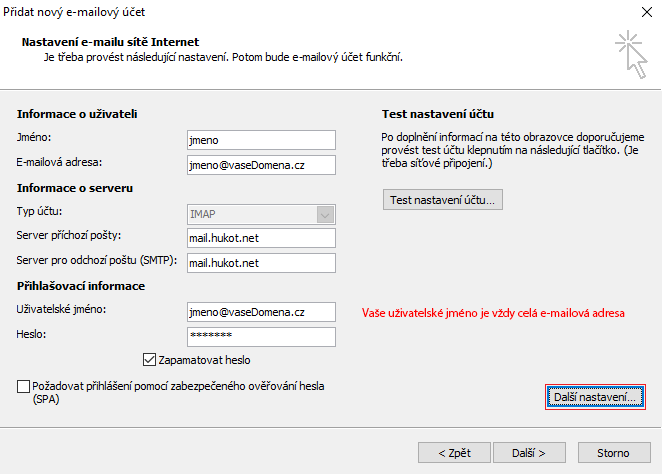Proceed with the Další button
The height and width of the screenshot is (474, 662).
528,452
